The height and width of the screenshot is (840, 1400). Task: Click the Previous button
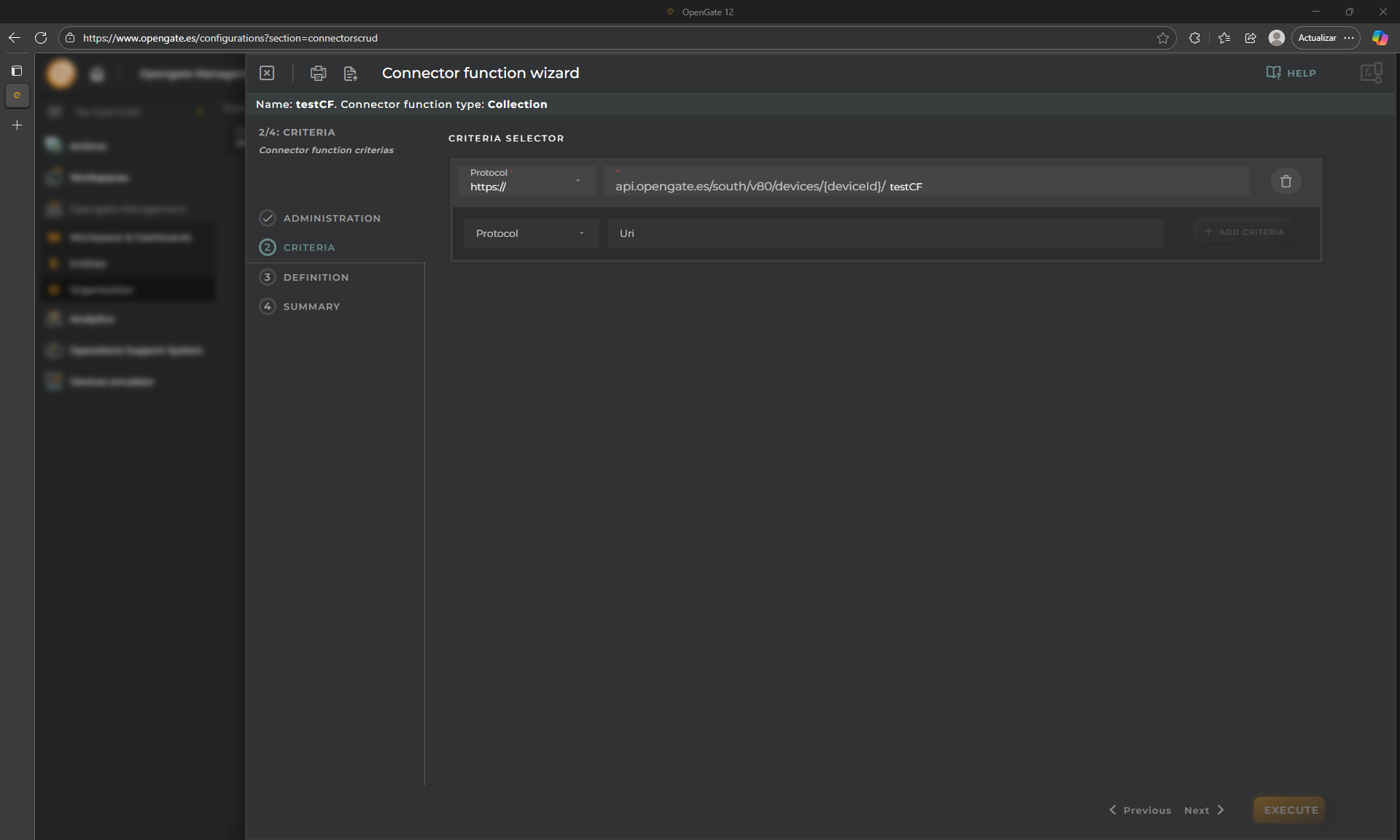pos(1140,810)
